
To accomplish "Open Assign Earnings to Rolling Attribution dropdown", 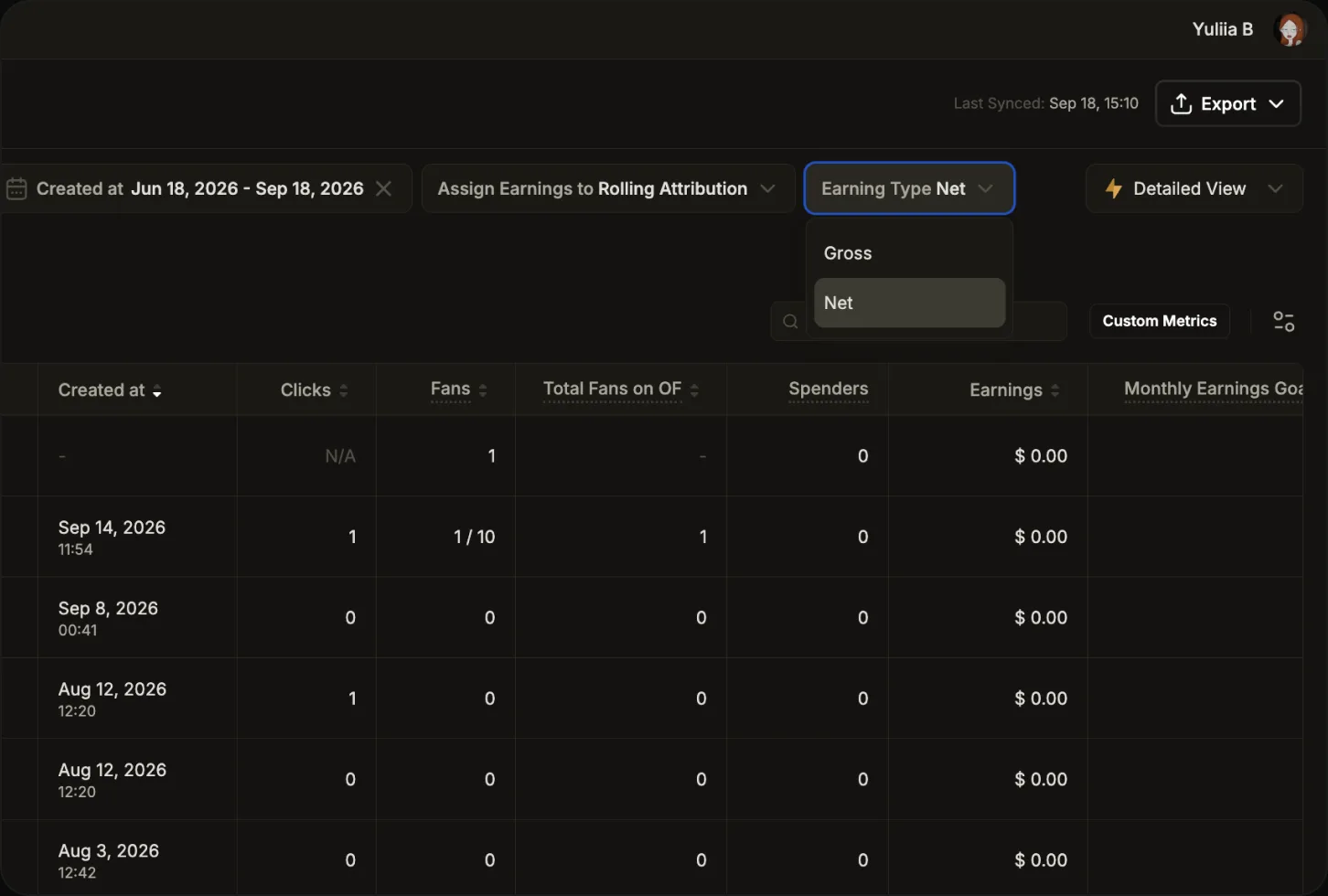I will click(x=607, y=188).
